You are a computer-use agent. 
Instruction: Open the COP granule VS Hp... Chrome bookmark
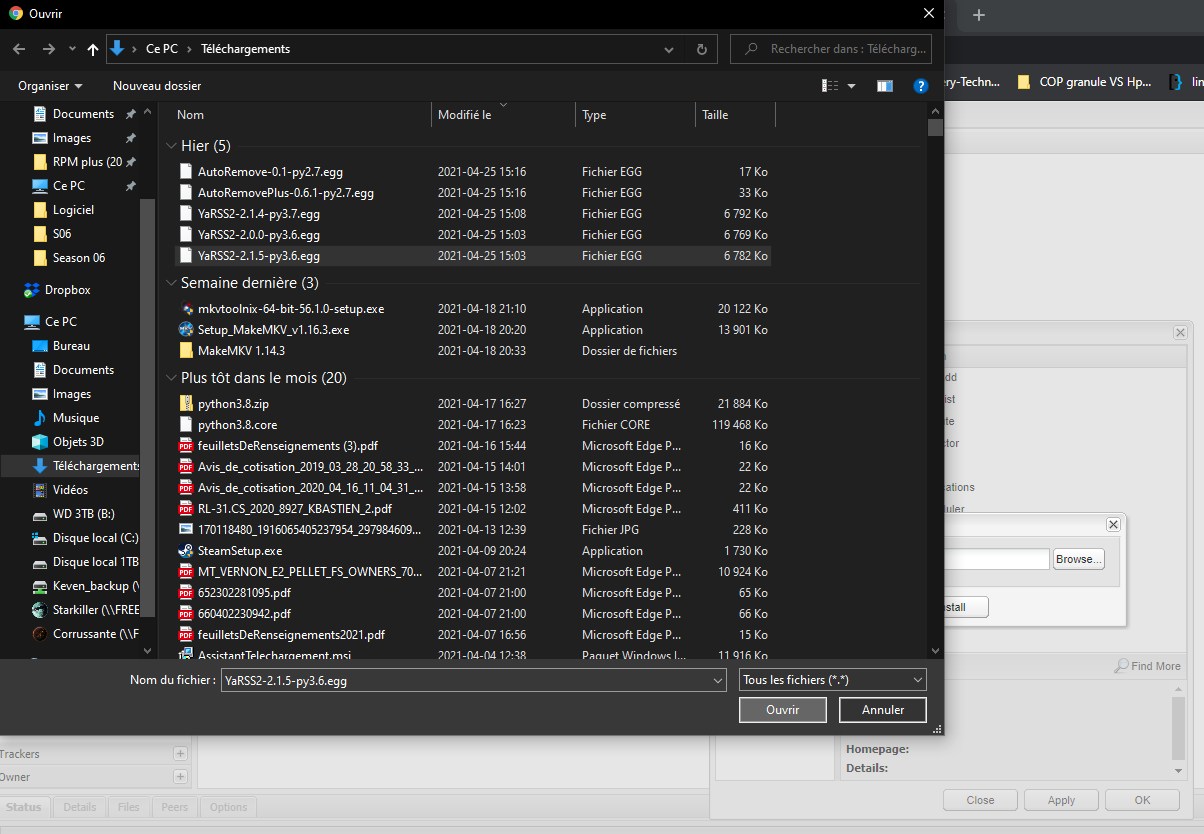tap(1085, 82)
